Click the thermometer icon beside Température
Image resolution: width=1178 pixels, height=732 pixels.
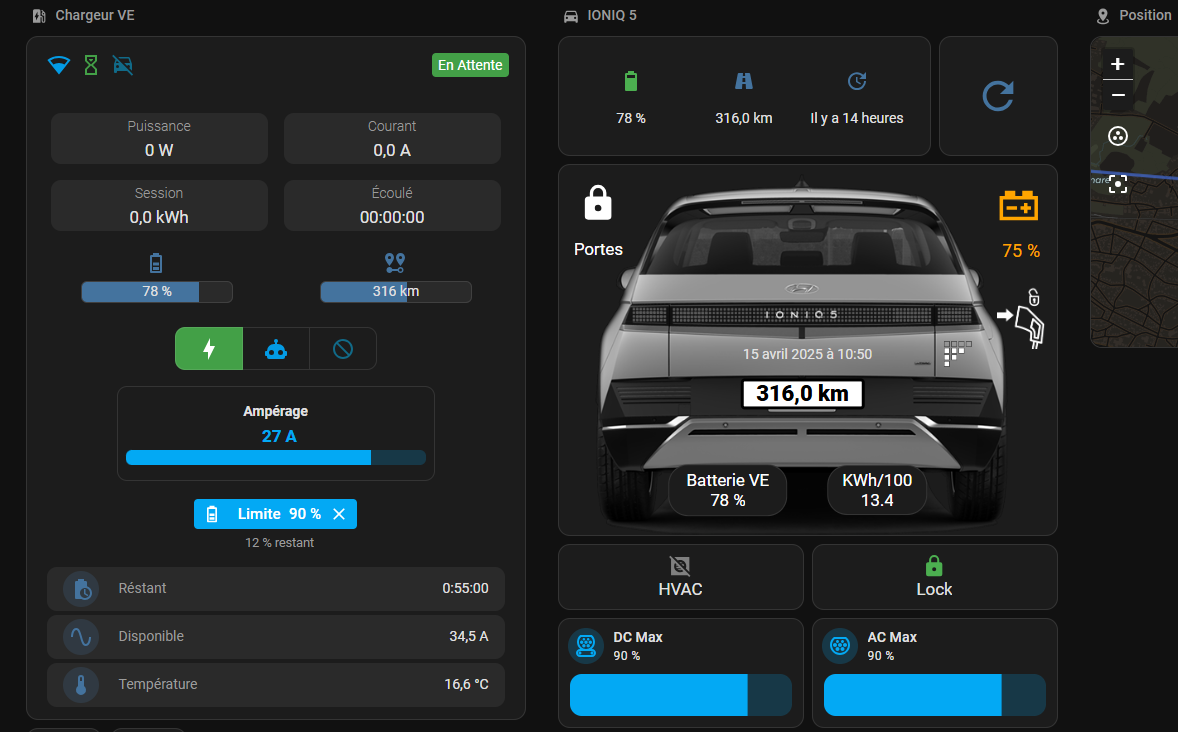(81, 685)
